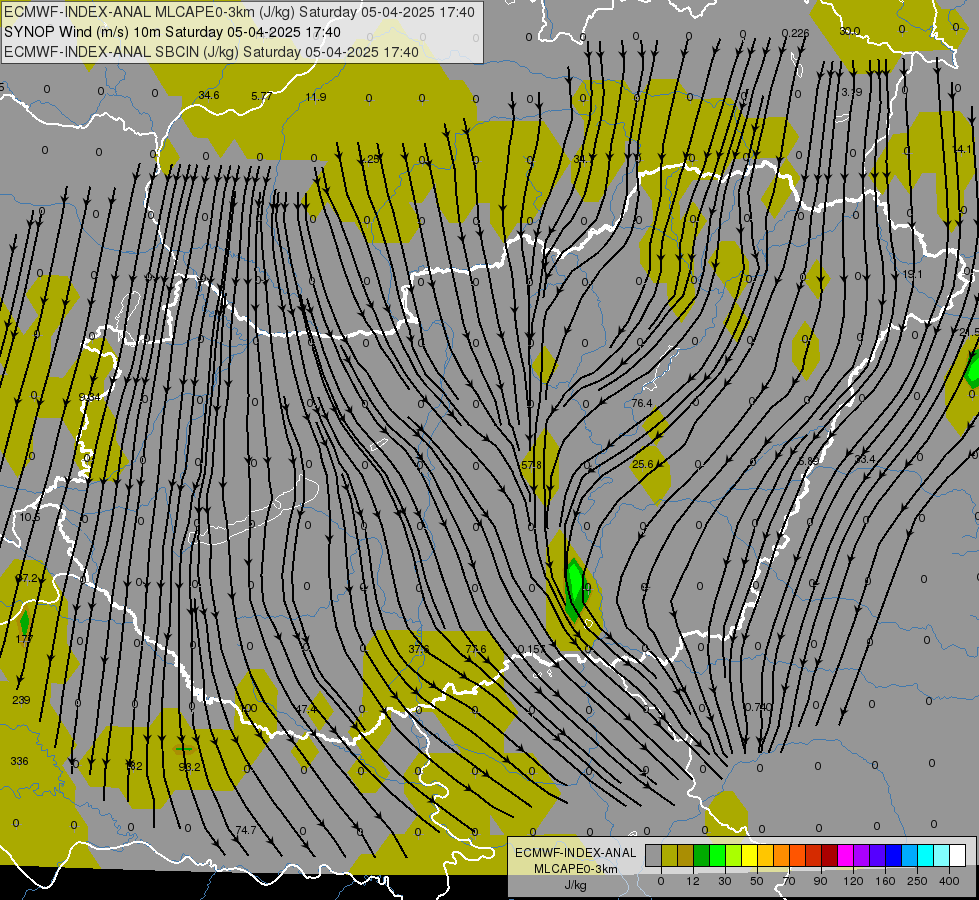Click the legend tick label 400
The height and width of the screenshot is (900, 979).
tap(949, 881)
